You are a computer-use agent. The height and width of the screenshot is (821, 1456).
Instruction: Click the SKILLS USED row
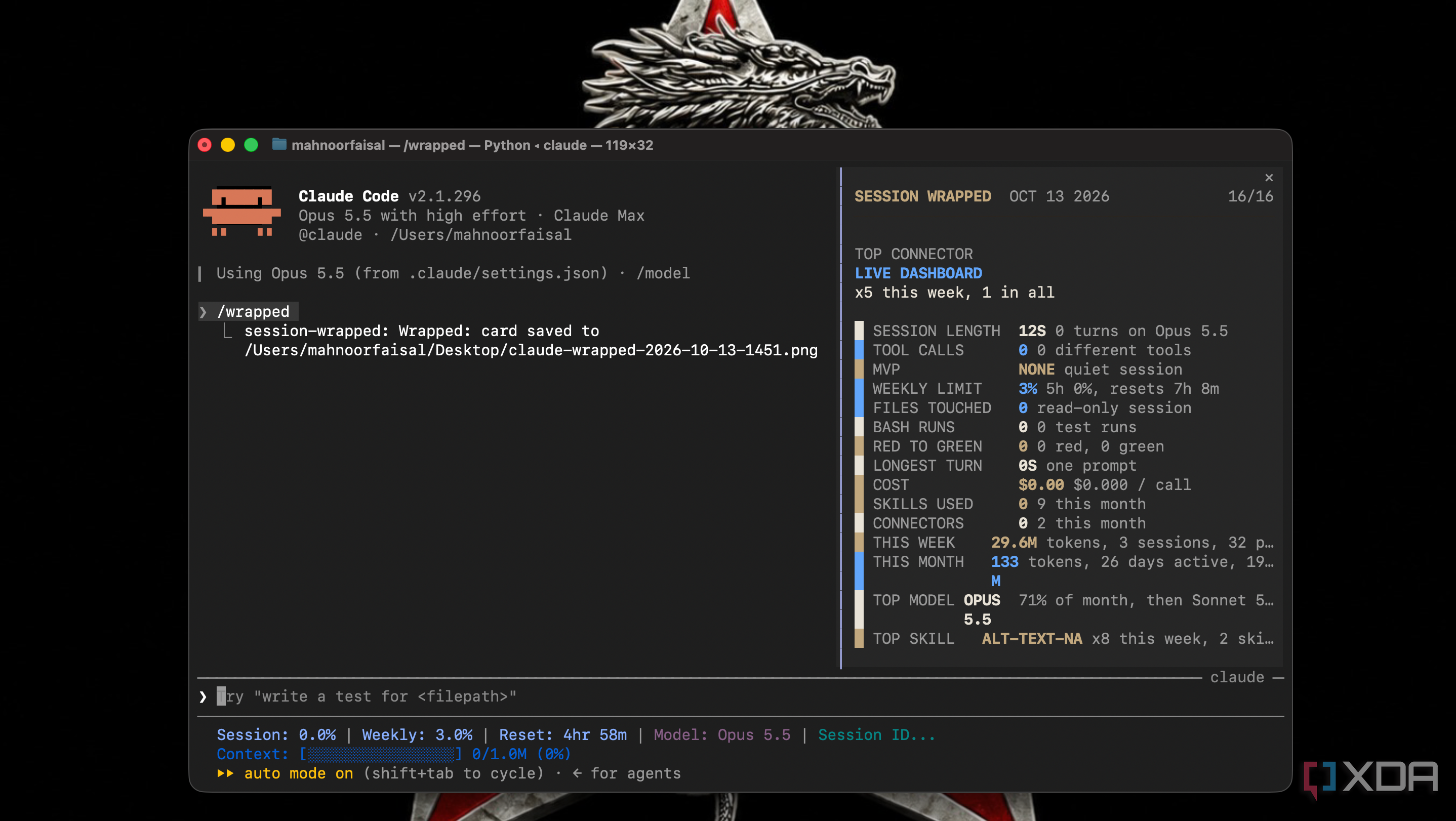coord(1064,504)
